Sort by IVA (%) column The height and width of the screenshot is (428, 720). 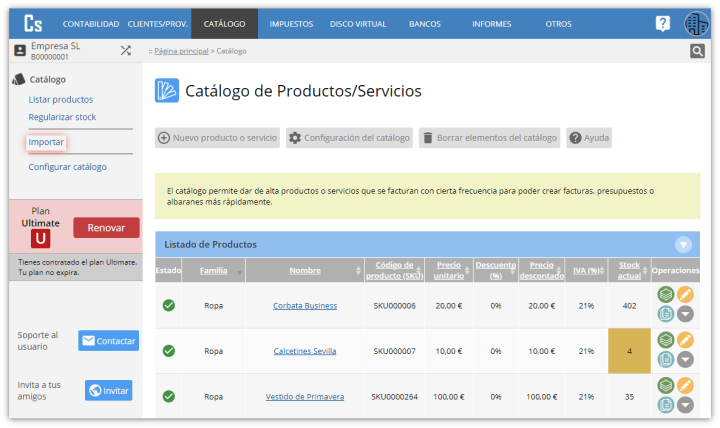coord(586,270)
